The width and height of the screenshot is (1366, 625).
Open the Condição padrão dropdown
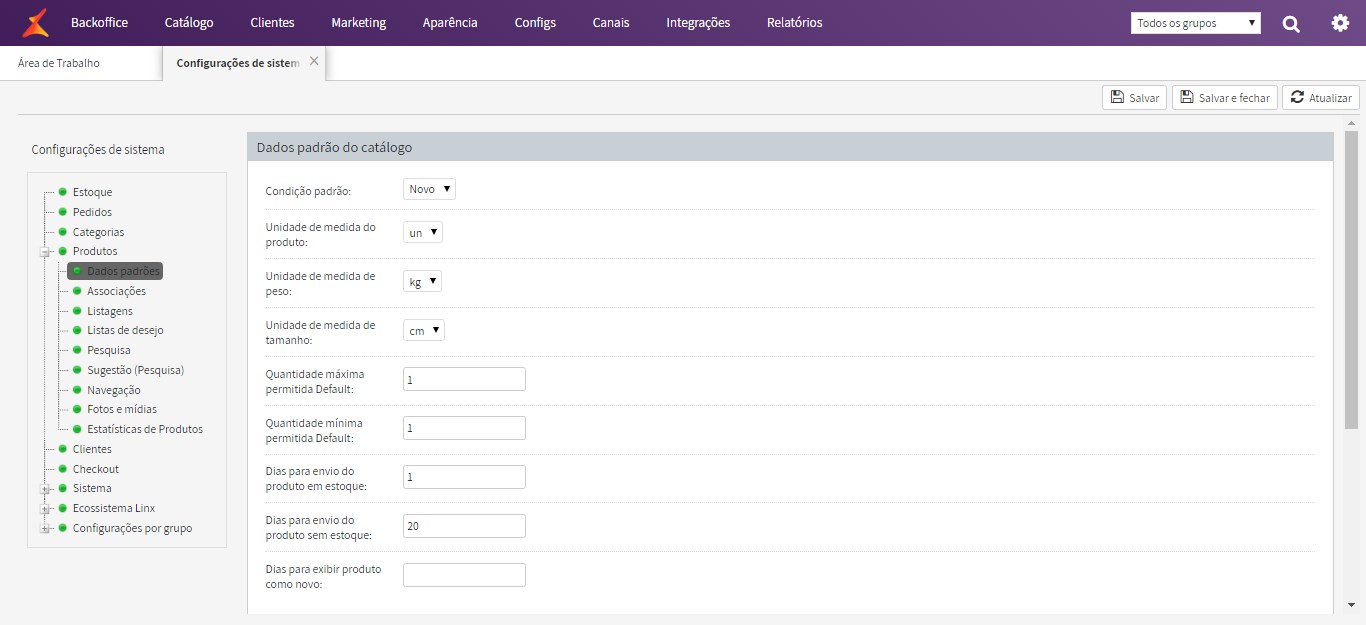coord(429,189)
